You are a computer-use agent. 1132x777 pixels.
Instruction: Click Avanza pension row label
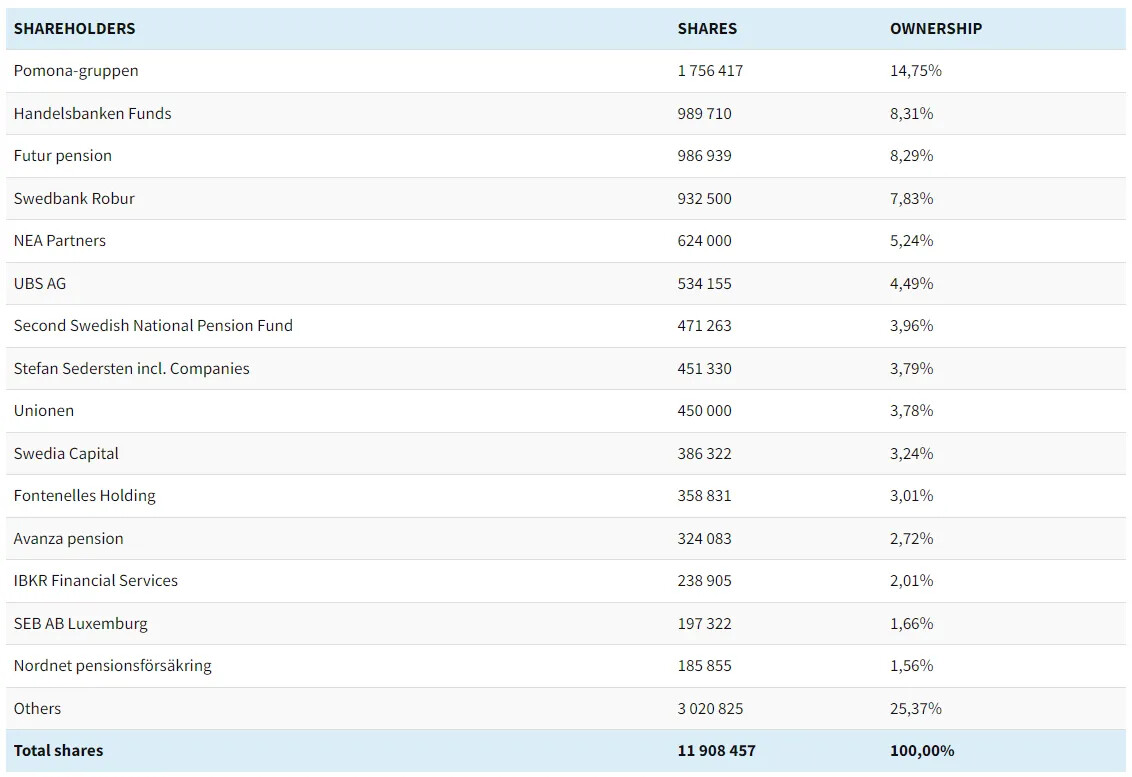(x=69, y=539)
